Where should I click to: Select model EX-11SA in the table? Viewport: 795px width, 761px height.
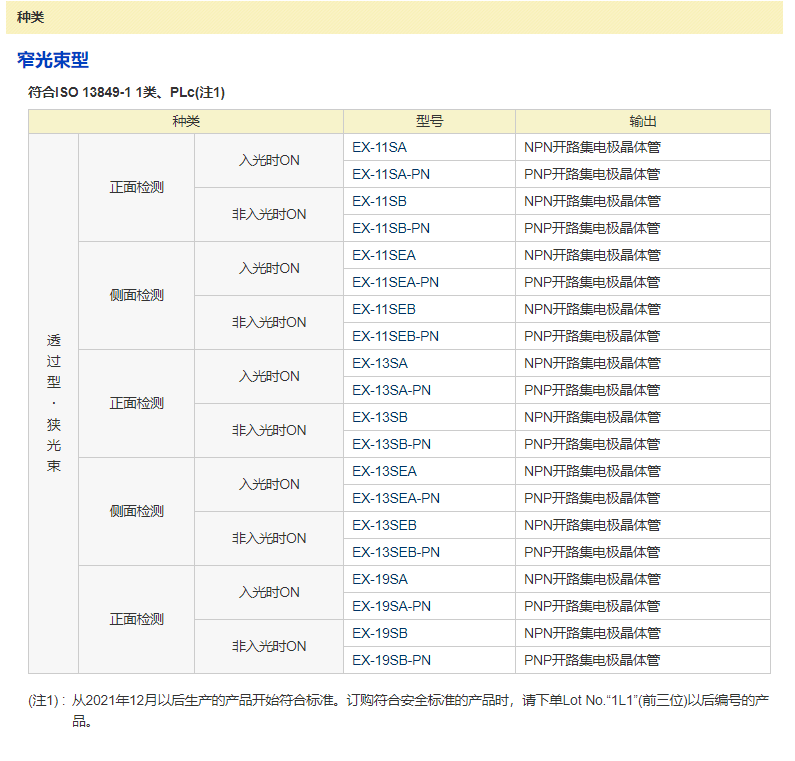pyautogui.click(x=380, y=147)
